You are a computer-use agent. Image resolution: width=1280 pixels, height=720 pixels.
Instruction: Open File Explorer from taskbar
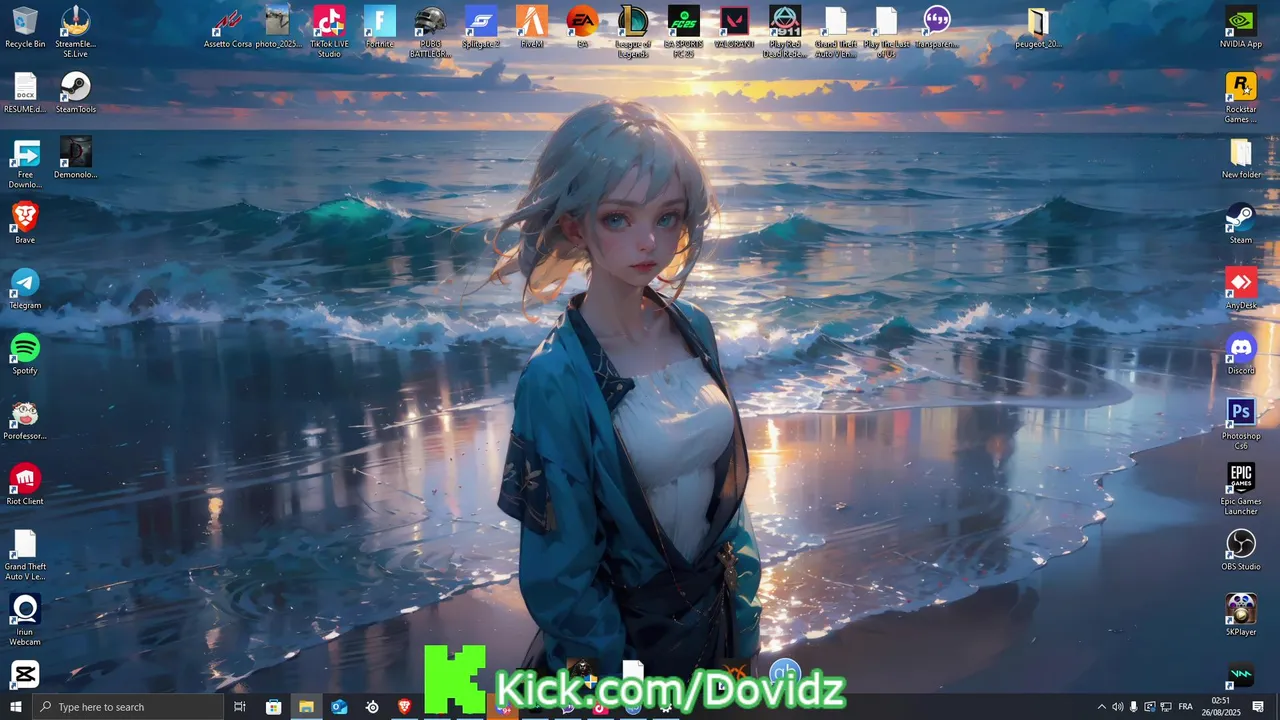pos(306,707)
